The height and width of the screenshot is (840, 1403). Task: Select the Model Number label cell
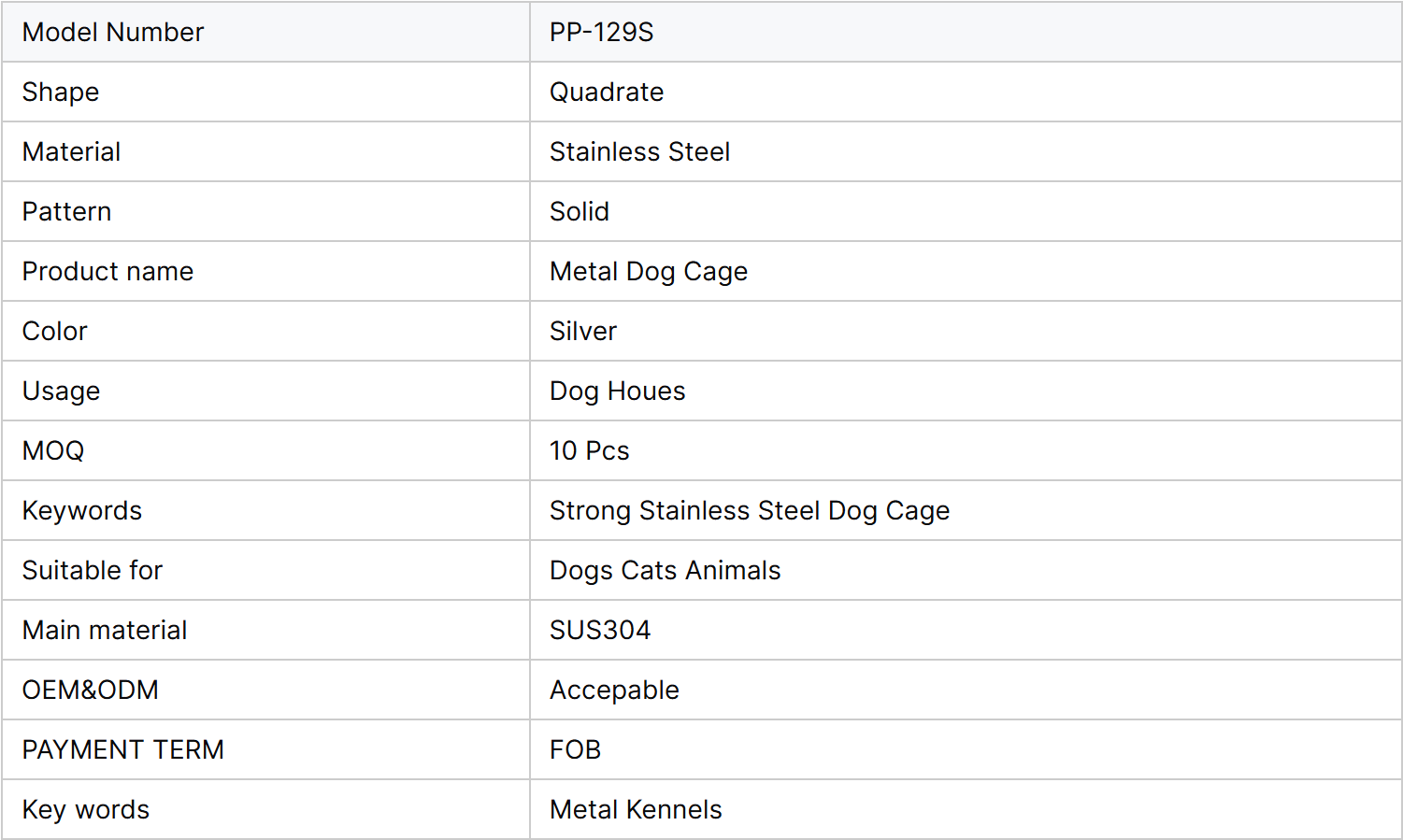point(265,32)
